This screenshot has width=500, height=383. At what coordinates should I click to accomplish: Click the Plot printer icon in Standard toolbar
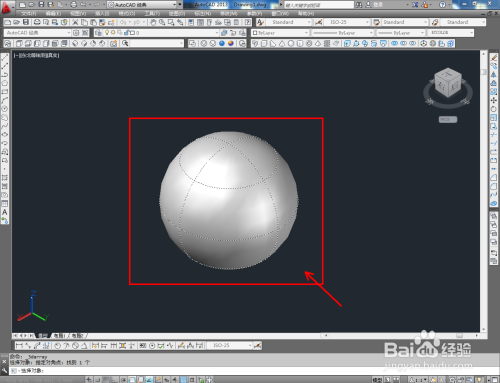37,22
